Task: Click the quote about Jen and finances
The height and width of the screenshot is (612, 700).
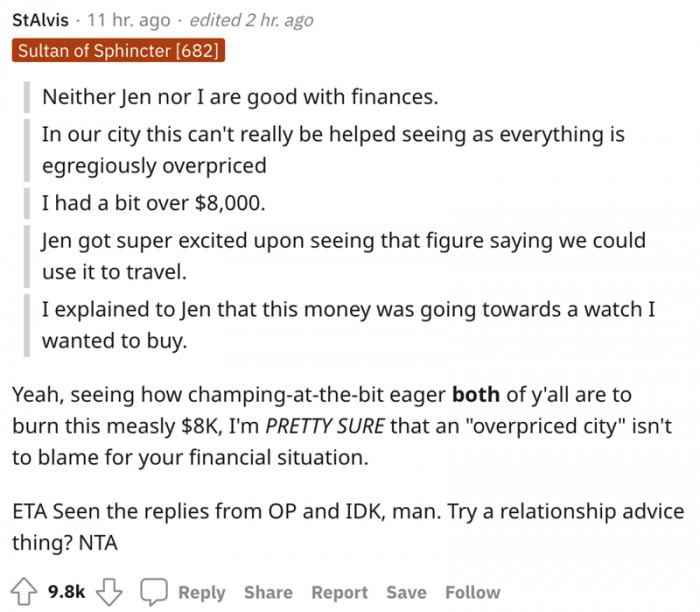Action: tap(240, 99)
